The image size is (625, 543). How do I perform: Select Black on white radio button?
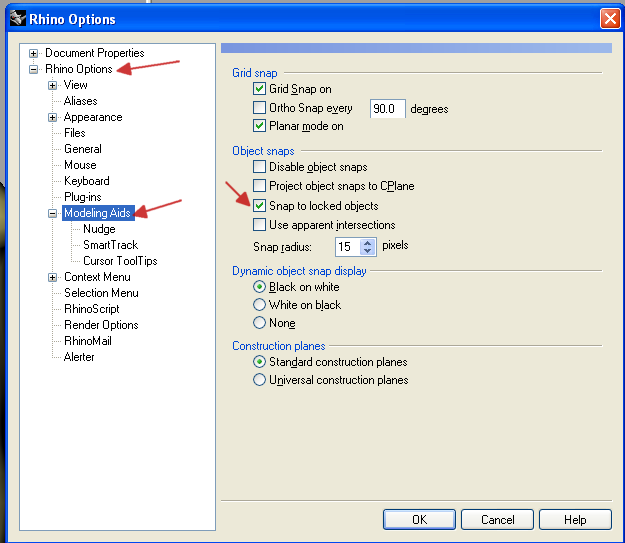click(259, 287)
